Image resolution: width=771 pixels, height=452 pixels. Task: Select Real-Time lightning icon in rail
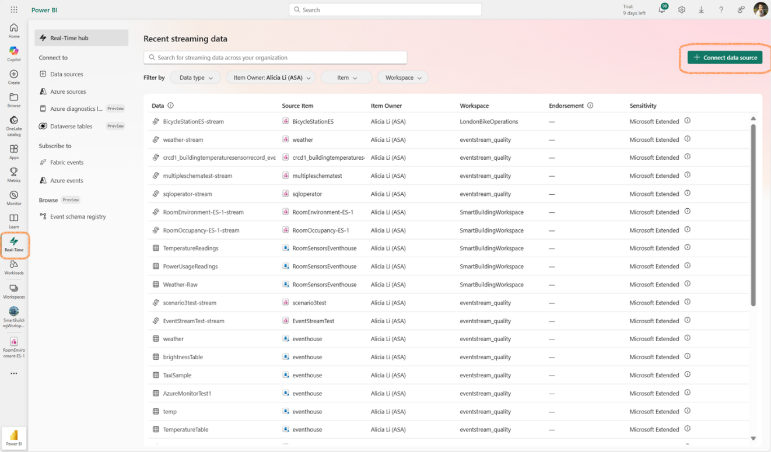tap(14, 244)
